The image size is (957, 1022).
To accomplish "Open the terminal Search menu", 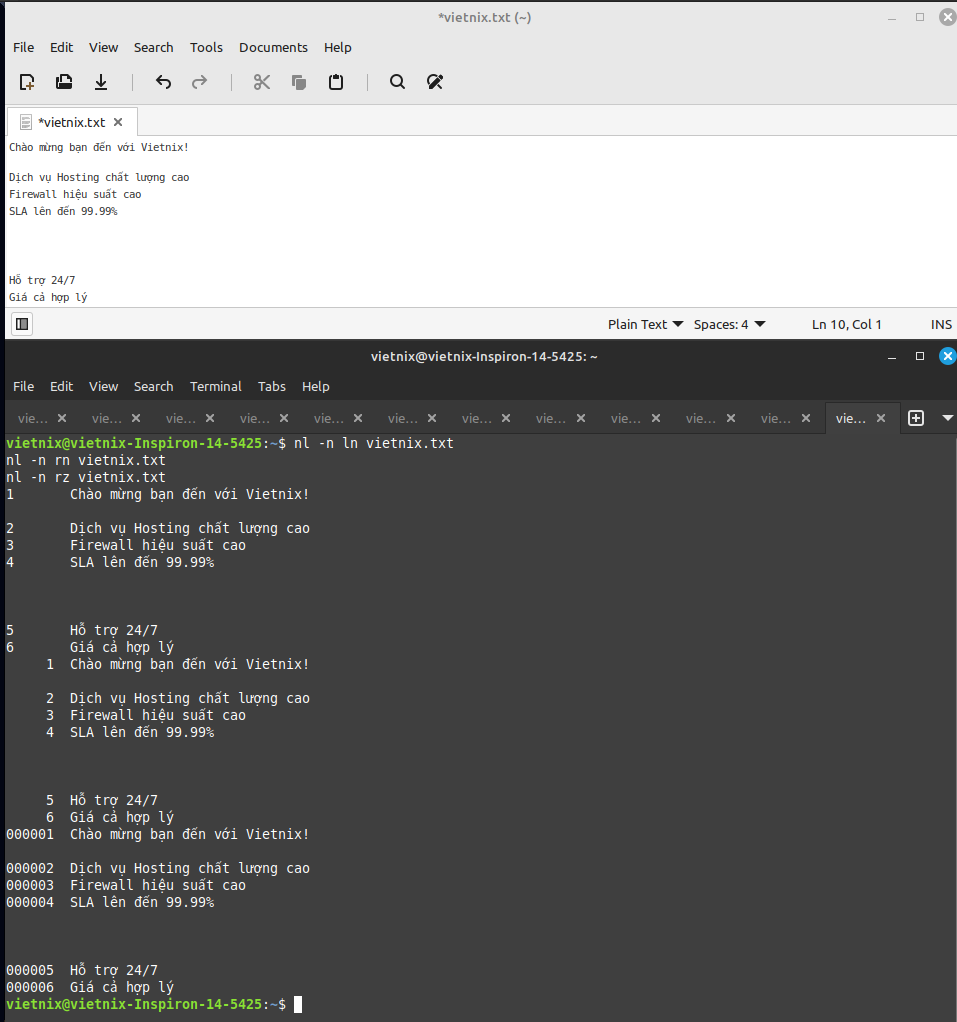I will [x=154, y=387].
